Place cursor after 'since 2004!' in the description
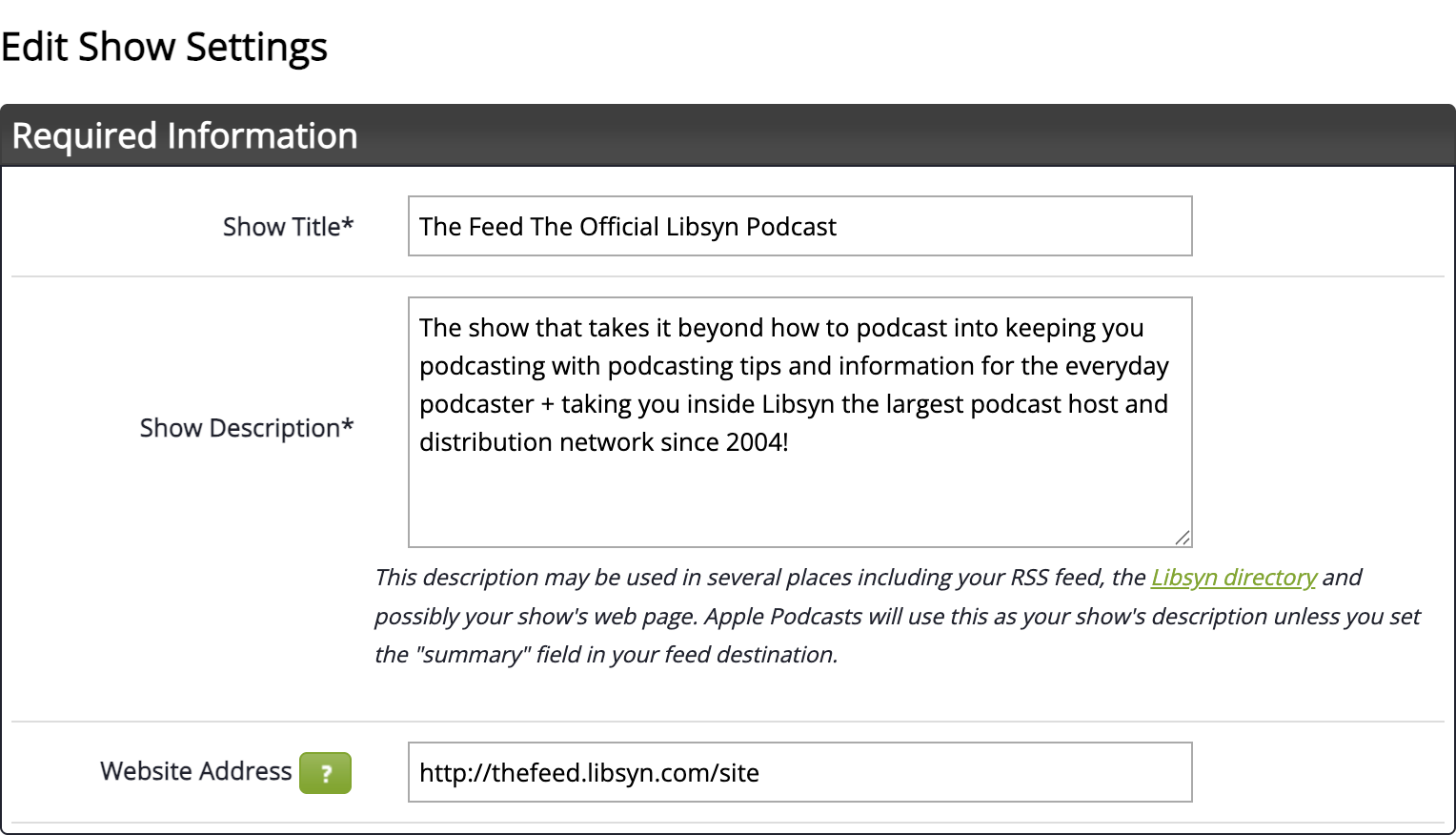The width and height of the screenshot is (1456, 835). [x=790, y=442]
